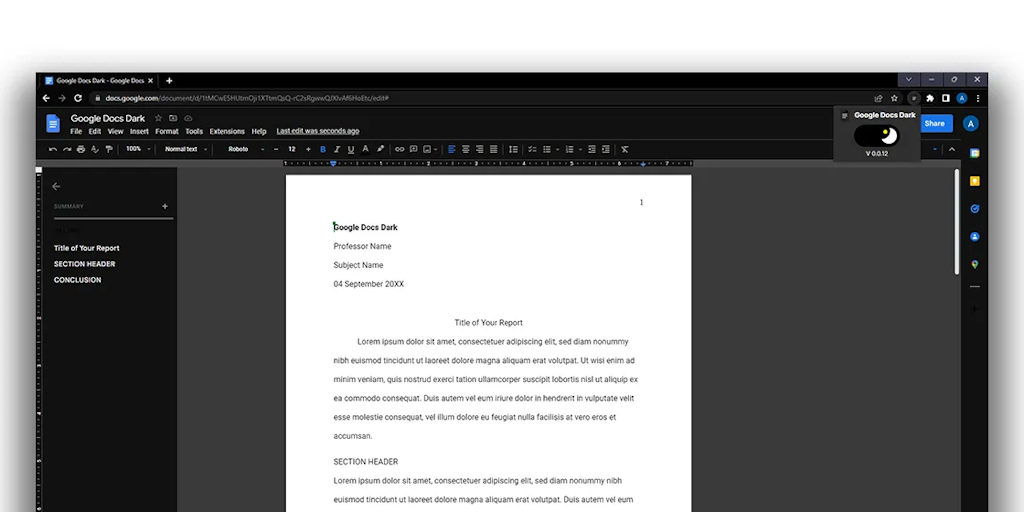Open the text color picker
This screenshot has height=512, width=1024.
[365, 149]
